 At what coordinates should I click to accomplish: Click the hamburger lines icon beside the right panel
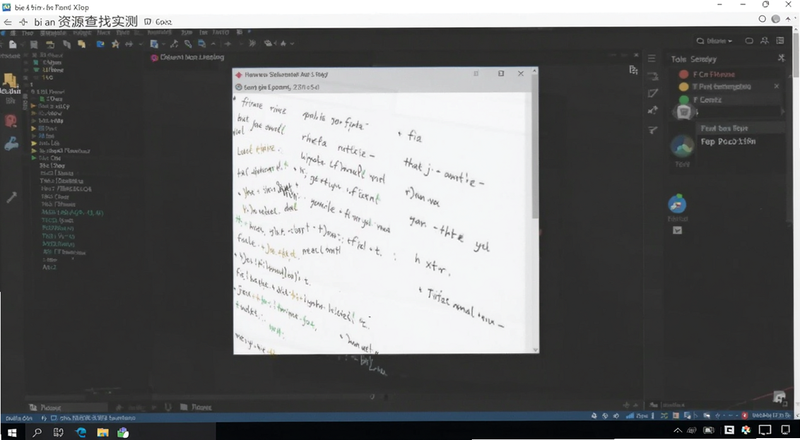coord(652,59)
